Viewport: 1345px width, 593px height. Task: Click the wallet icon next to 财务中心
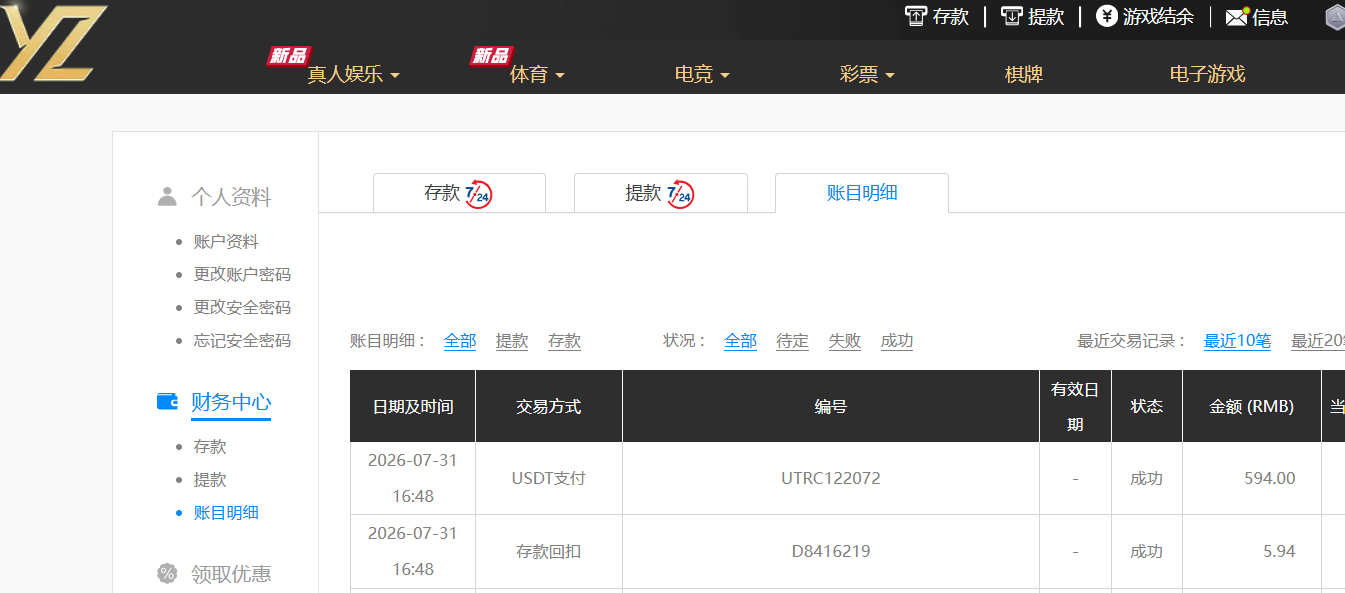point(167,401)
